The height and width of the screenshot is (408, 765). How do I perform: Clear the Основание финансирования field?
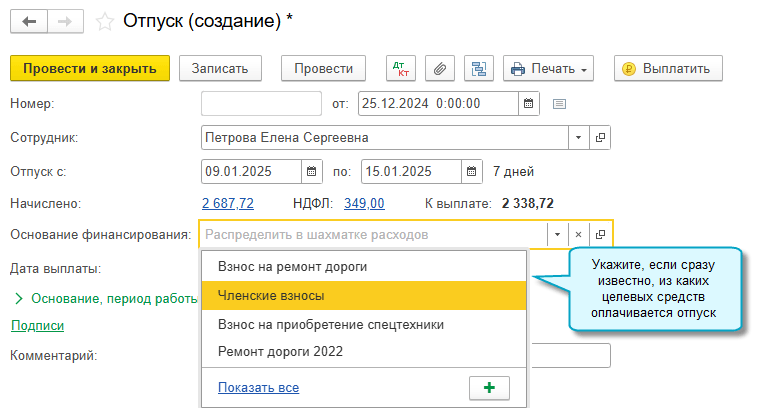tap(578, 234)
